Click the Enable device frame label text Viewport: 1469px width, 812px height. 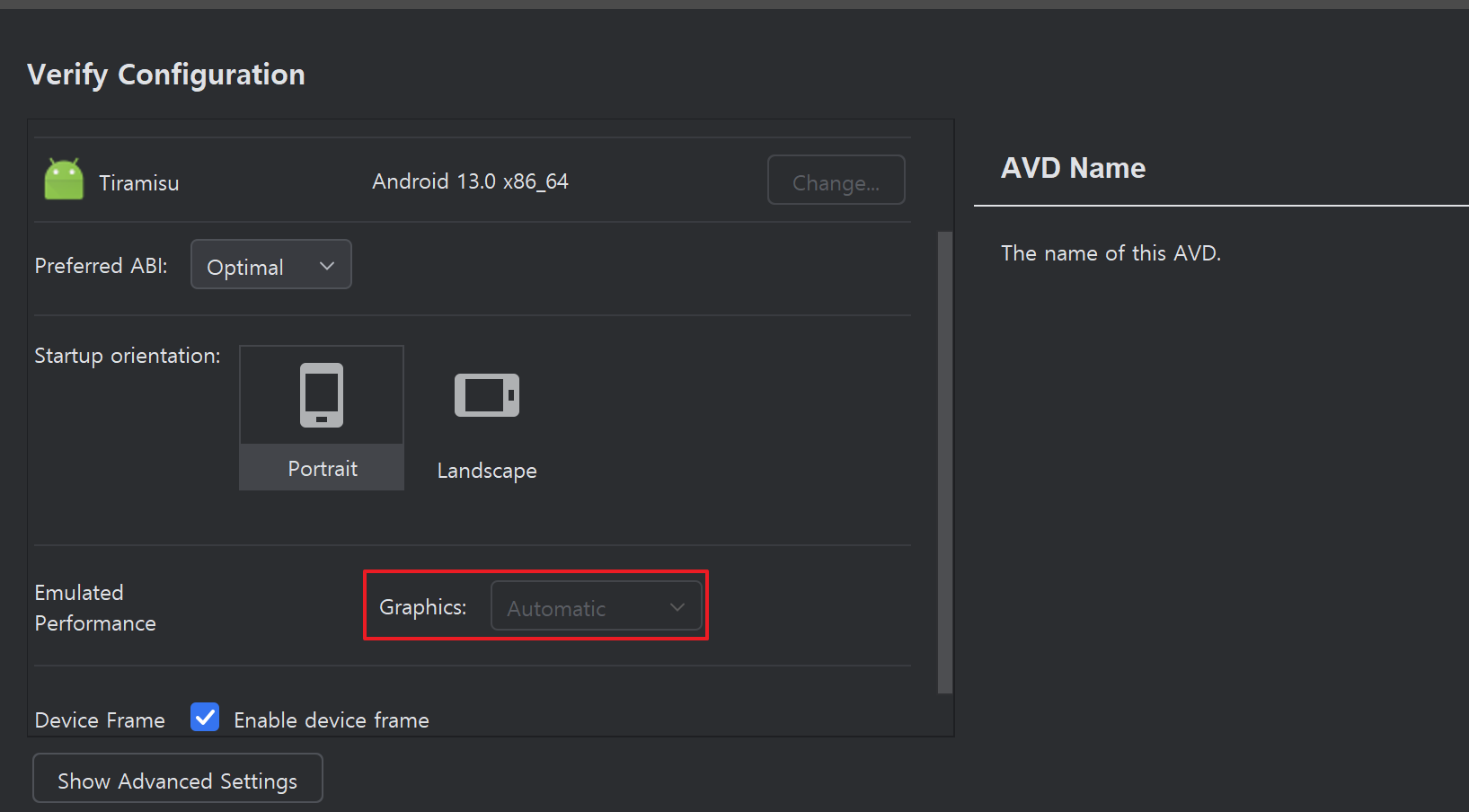[x=332, y=720]
